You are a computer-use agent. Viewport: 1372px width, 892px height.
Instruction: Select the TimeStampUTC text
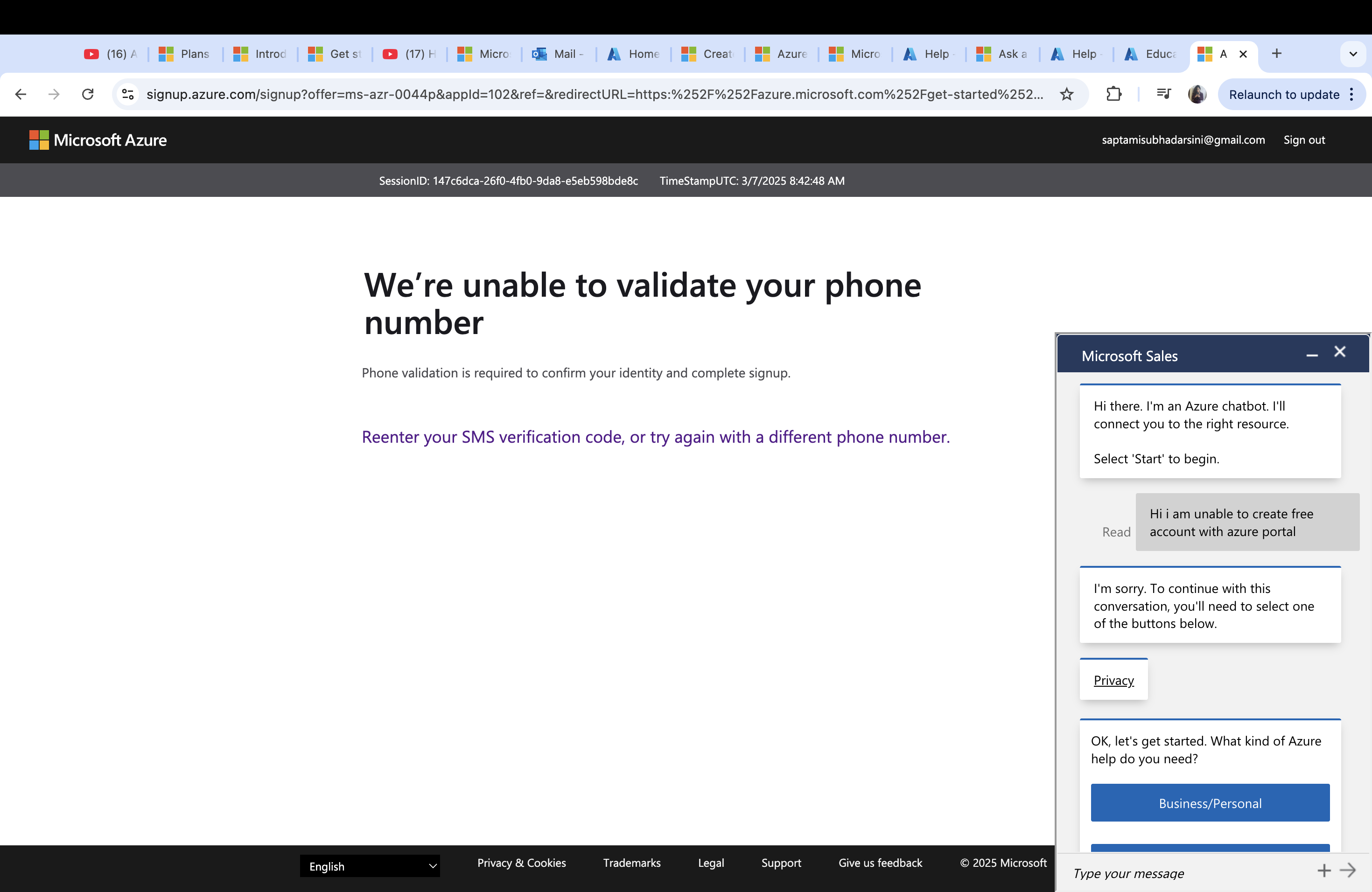coord(752,181)
